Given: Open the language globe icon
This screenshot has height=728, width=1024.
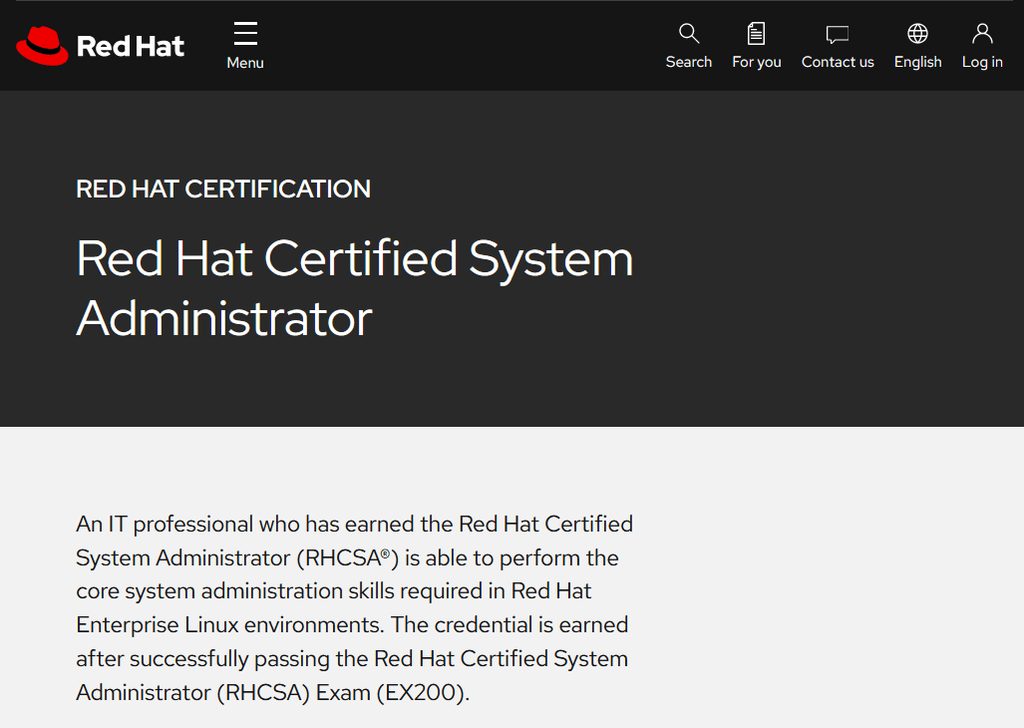Looking at the screenshot, I should click(x=917, y=33).
